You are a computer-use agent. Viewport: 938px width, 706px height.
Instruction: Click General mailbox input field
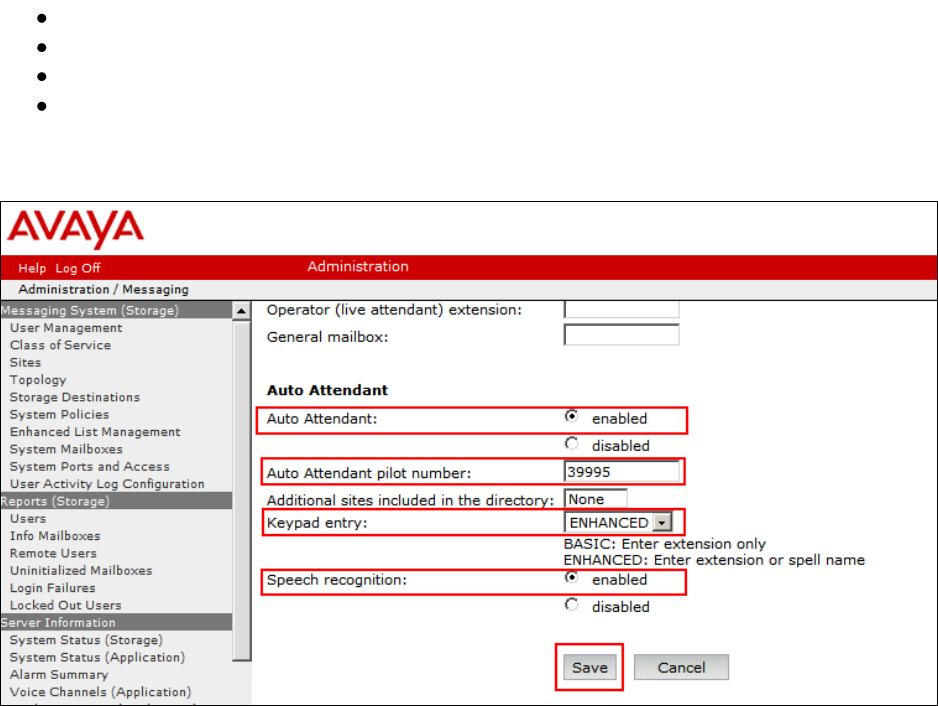coord(621,335)
